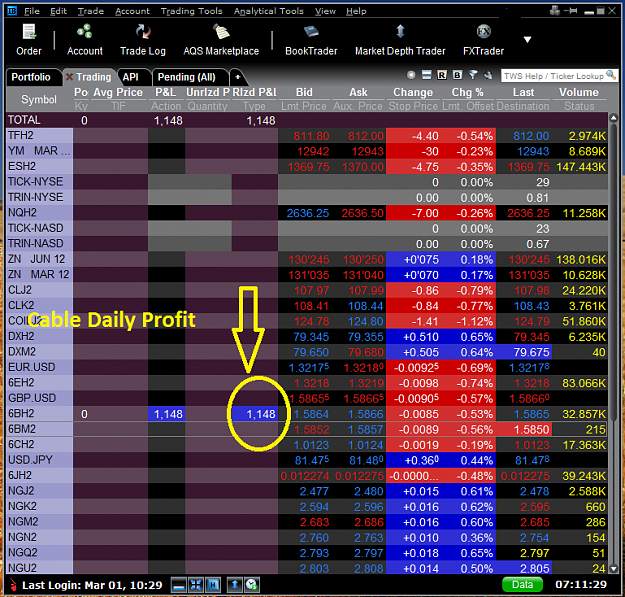Click the 6BH2 realized P&L cell 1,148
This screenshot has height=597, width=625.
pos(255,414)
